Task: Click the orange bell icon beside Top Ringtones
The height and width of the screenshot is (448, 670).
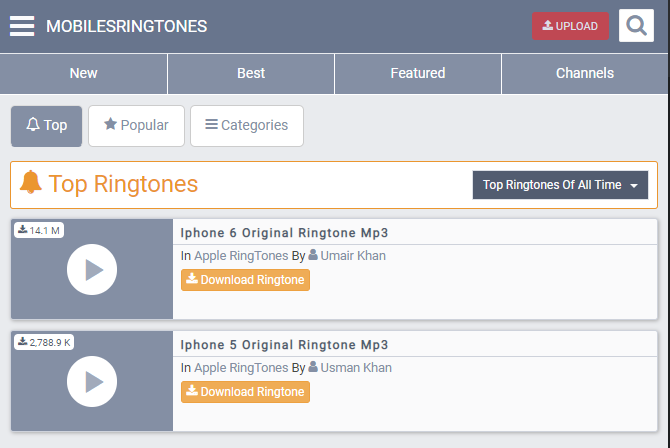Action: 31,184
